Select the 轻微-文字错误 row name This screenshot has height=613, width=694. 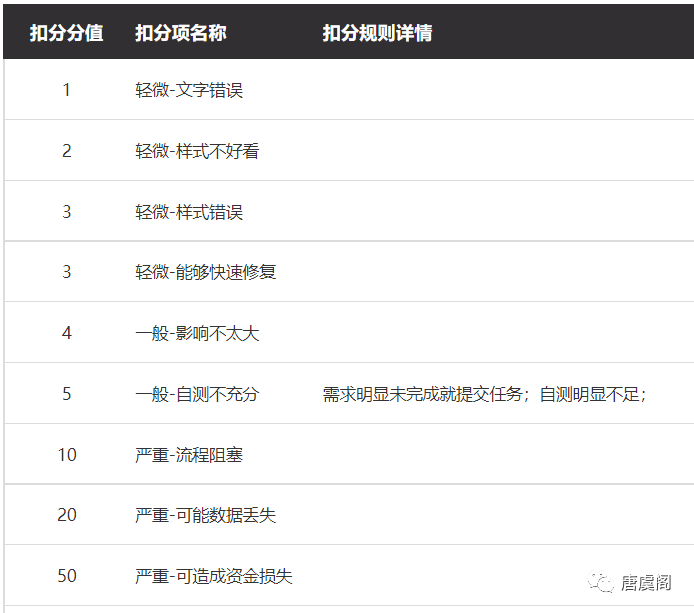pos(189,90)
